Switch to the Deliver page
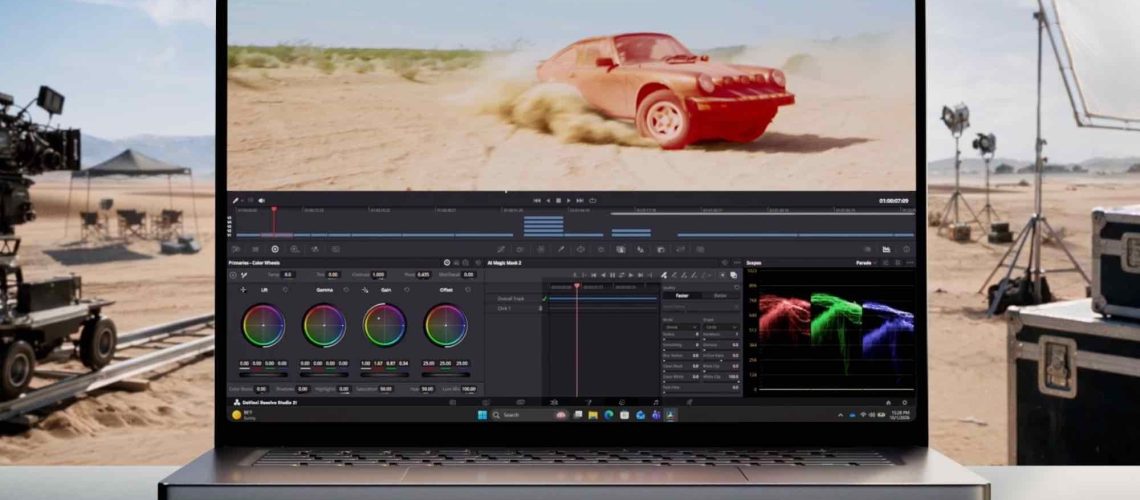 click(x=689, y=402)
